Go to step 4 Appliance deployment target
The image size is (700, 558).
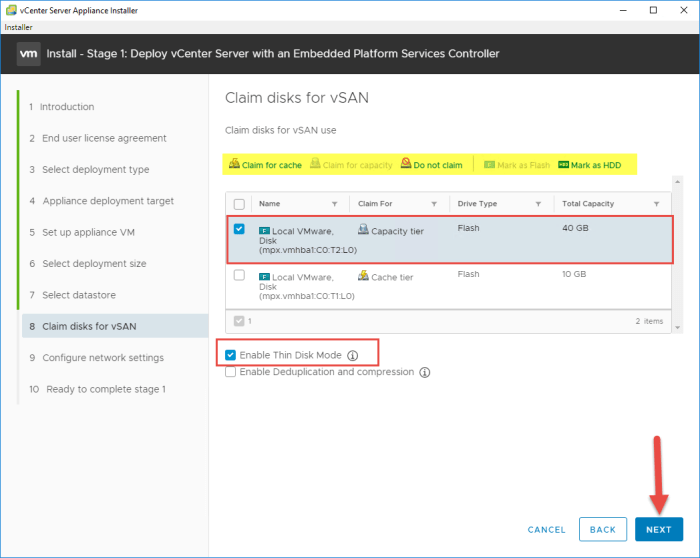pyautogui.click(x=101, y=201)
